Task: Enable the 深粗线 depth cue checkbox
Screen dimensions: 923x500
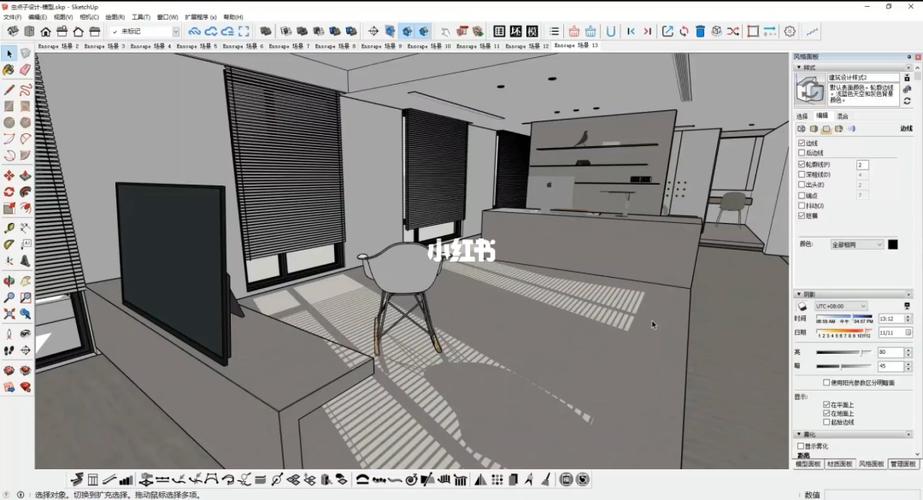Action: (x=802, y=174)
